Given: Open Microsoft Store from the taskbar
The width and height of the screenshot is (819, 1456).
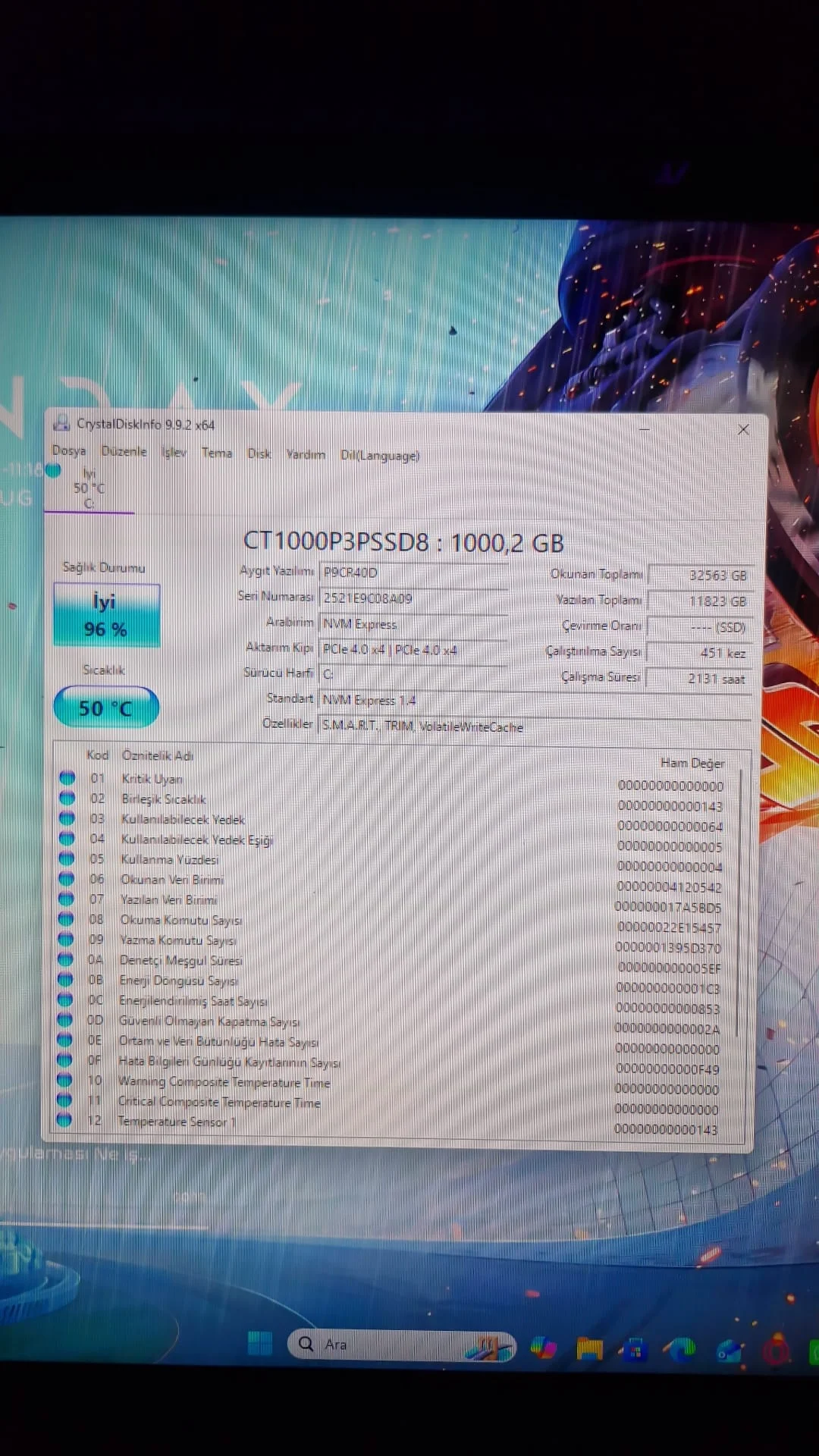Looking at the screenshot, I should (635, 1350).
